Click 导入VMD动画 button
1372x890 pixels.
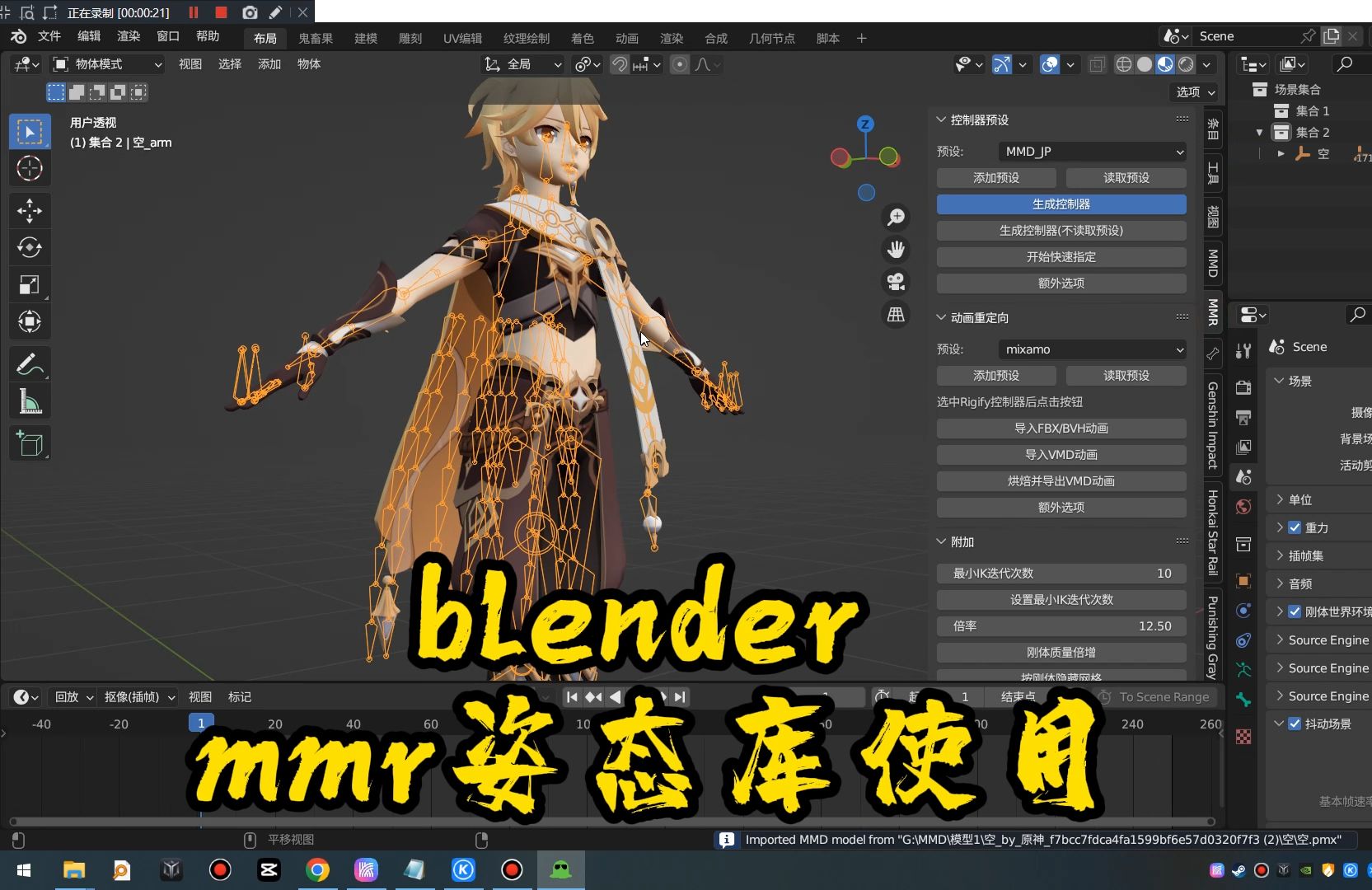pyautogui.click(x=1061, y=455)
